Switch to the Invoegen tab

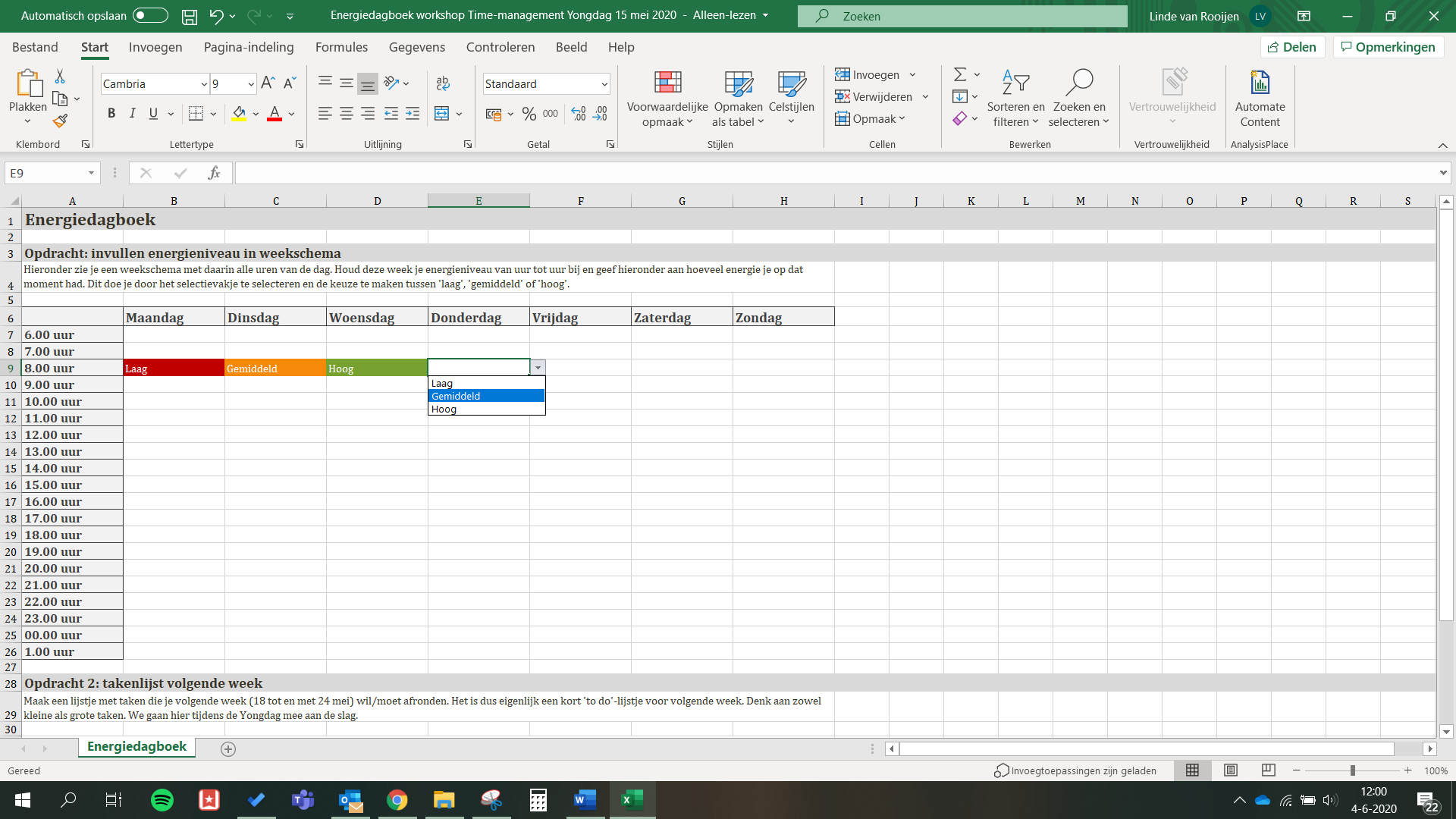(x=155, y=47)
